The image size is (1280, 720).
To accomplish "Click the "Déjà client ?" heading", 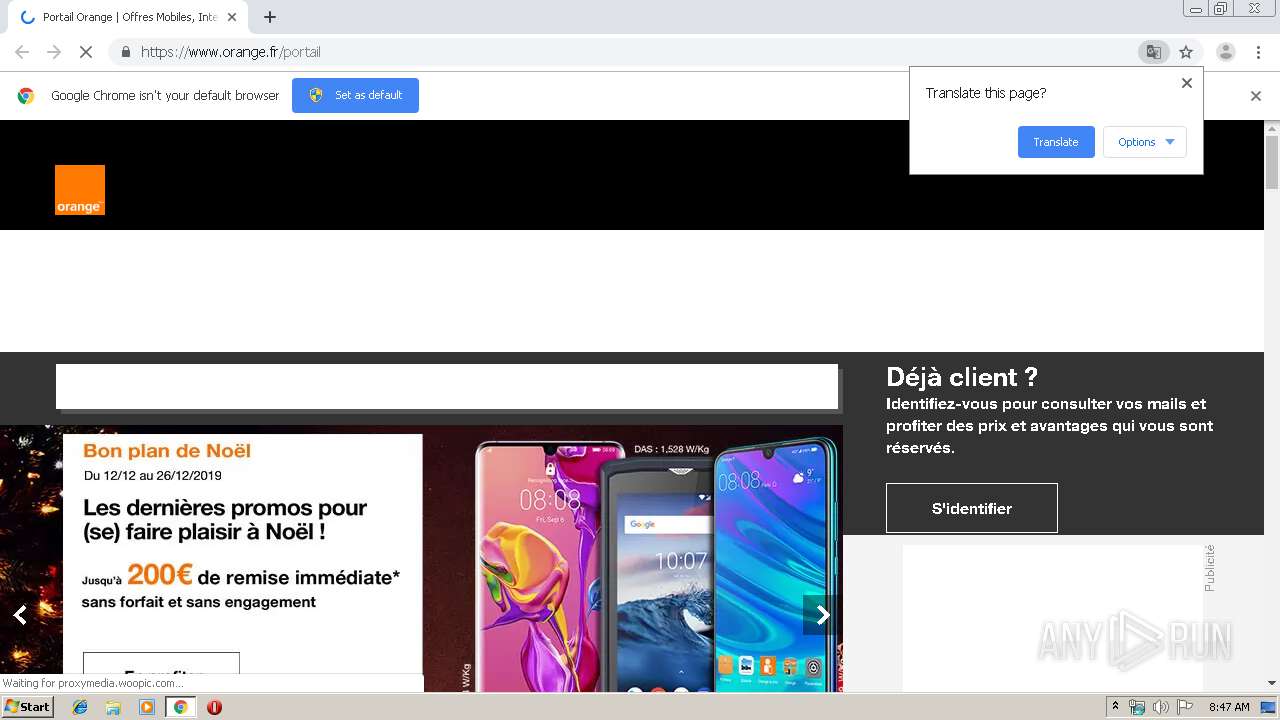I will pyautogui.click(x=962, y=377).
